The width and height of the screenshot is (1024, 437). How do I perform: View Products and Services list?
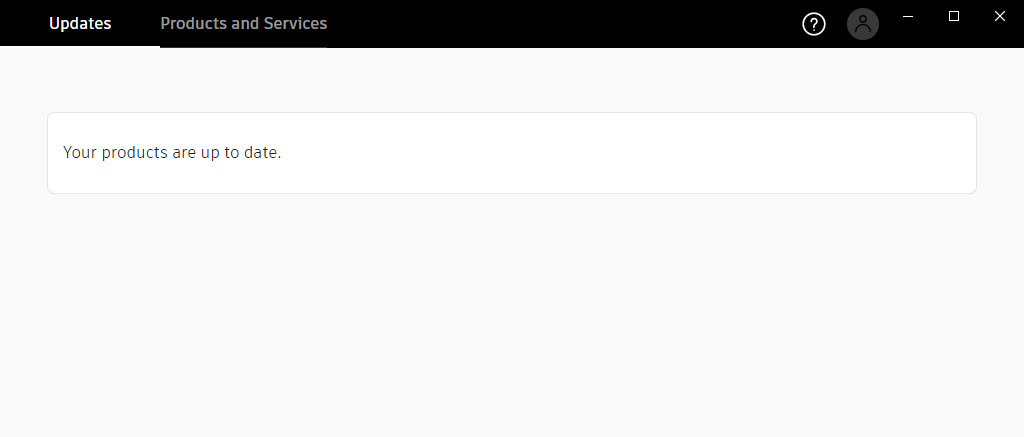pos(244,24)
